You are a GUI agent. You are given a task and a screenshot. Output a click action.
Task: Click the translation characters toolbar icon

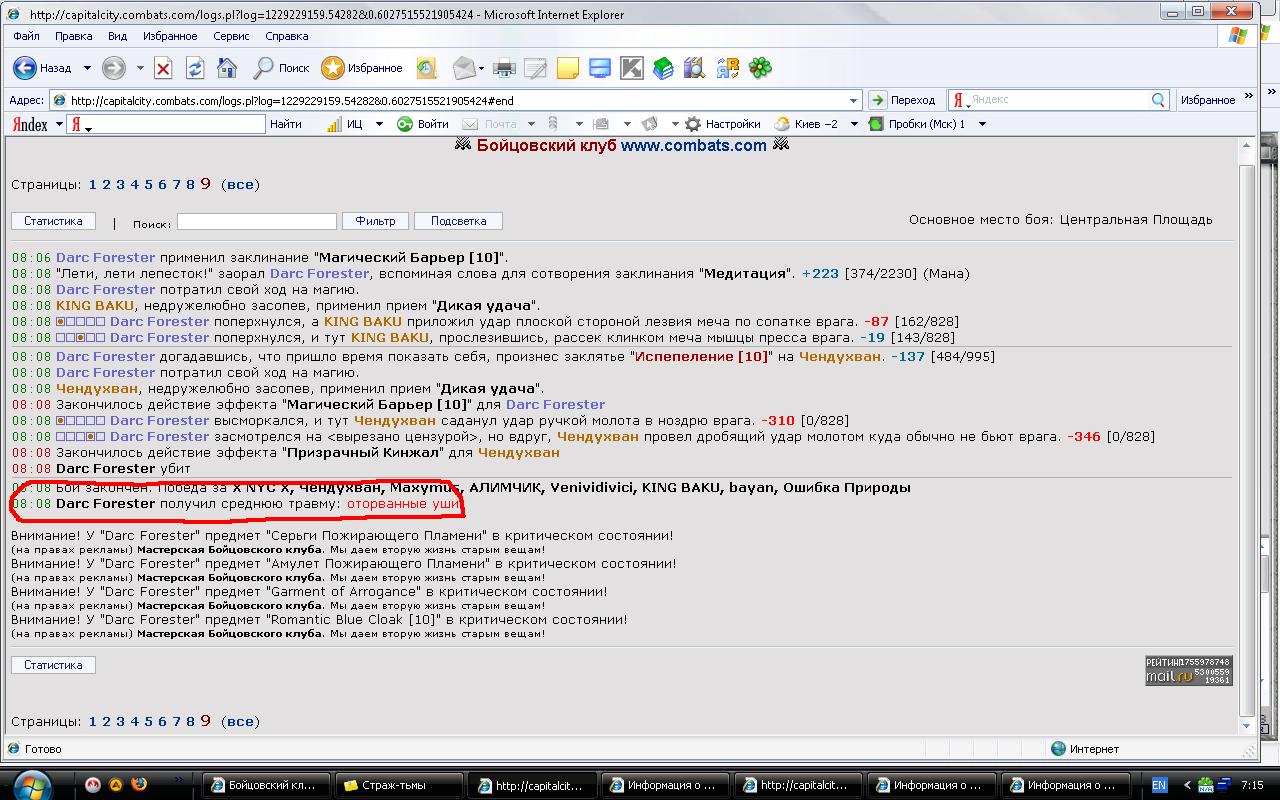pos(728,68)
